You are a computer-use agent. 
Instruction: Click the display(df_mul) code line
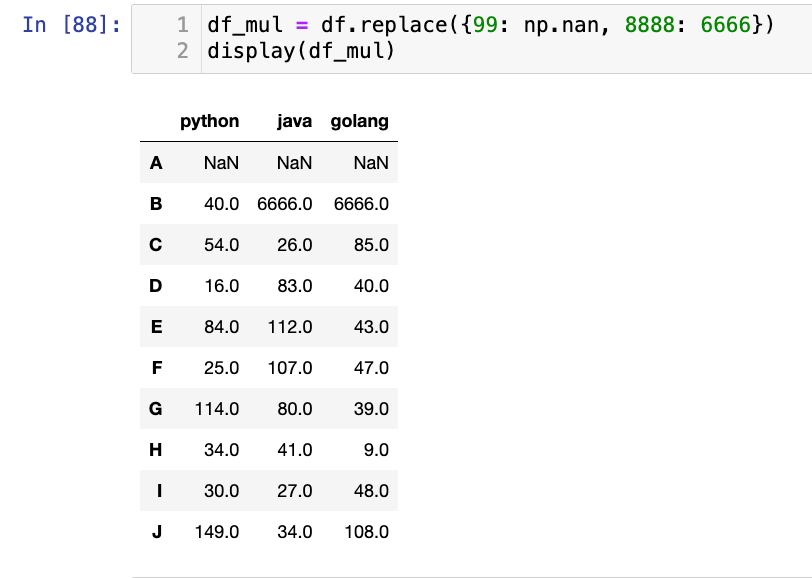[x=301, y=50]
